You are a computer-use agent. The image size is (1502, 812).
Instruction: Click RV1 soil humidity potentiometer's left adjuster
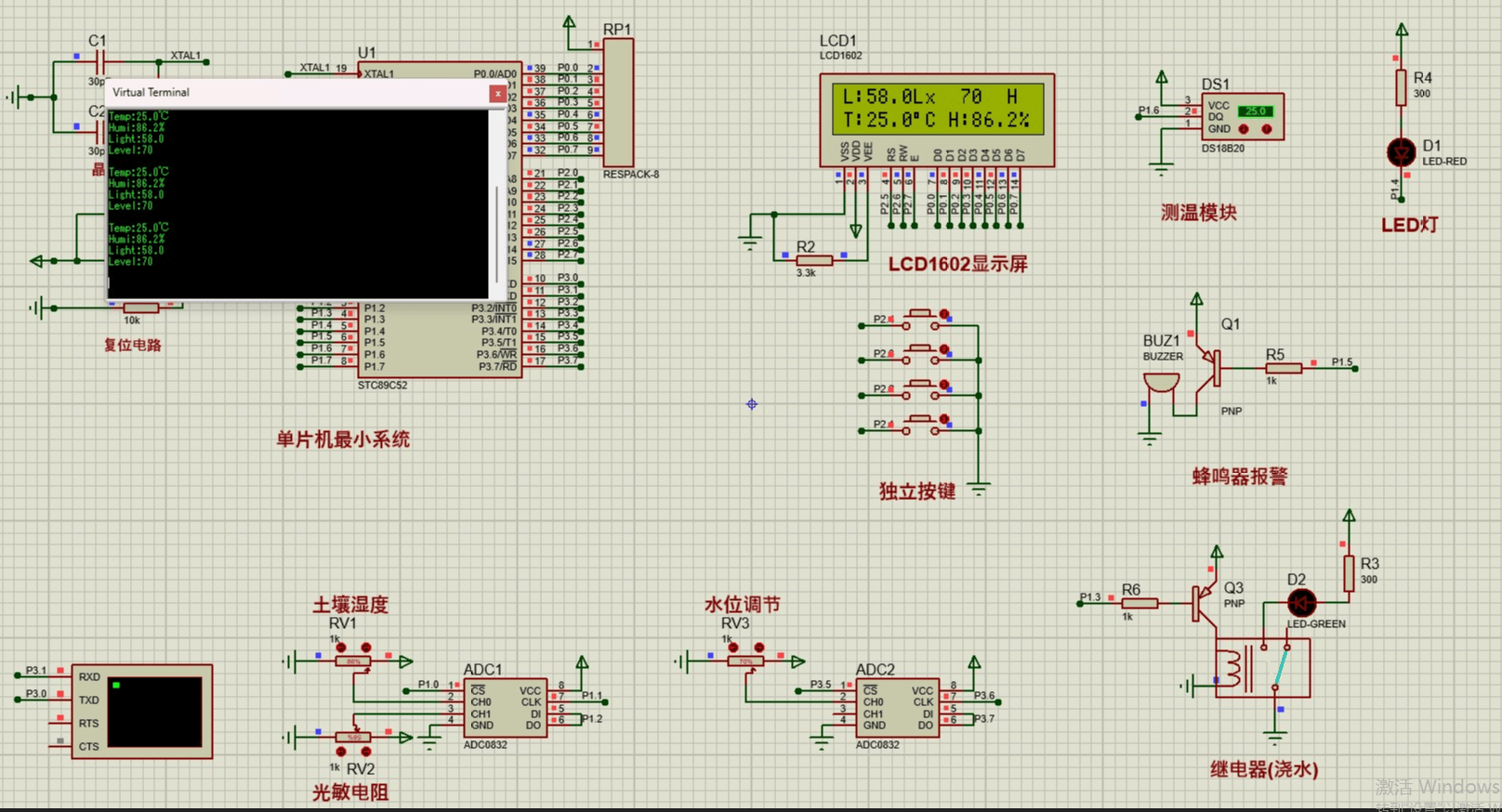[x=341, y=648]
